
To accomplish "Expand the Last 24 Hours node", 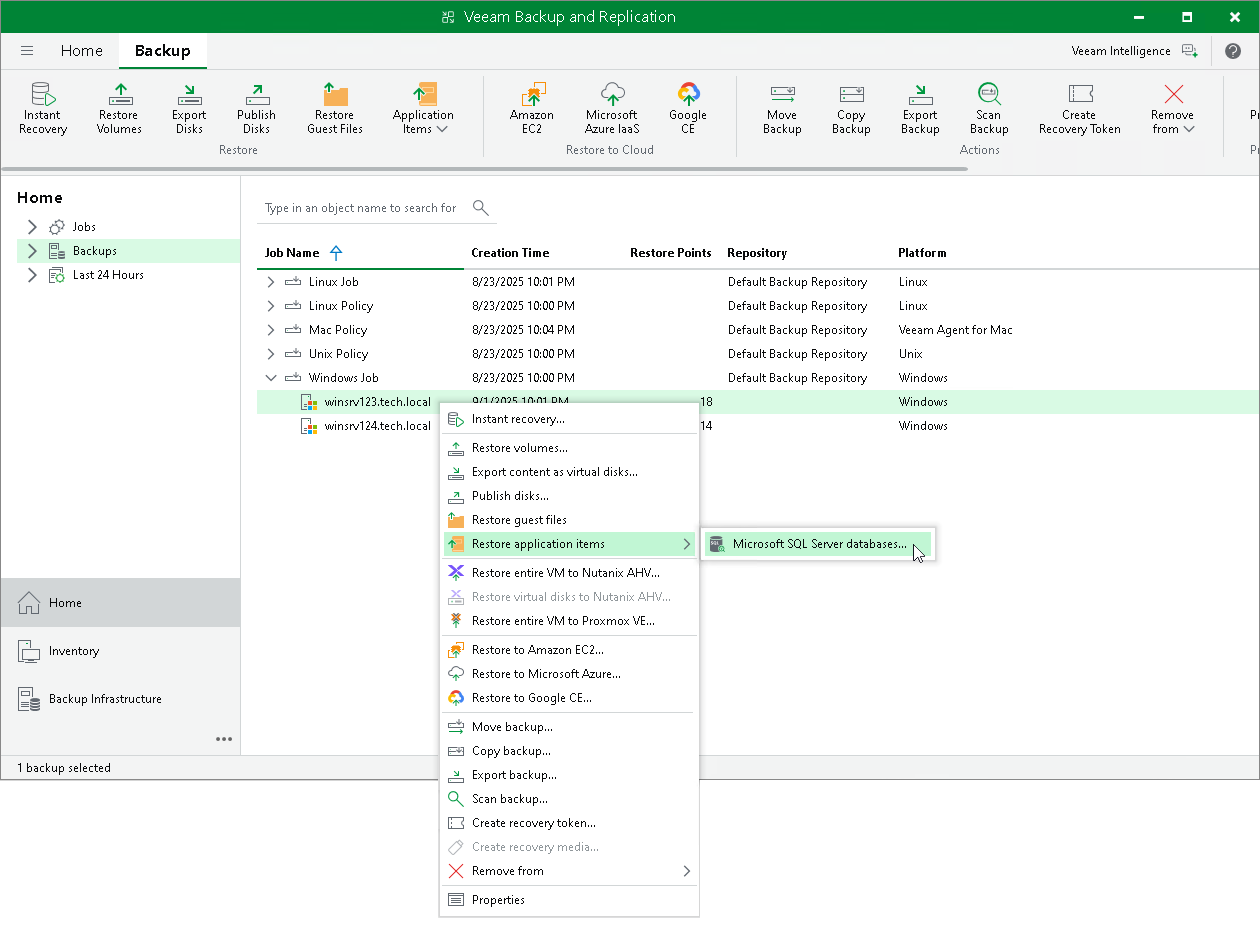I will click(32, 275).
